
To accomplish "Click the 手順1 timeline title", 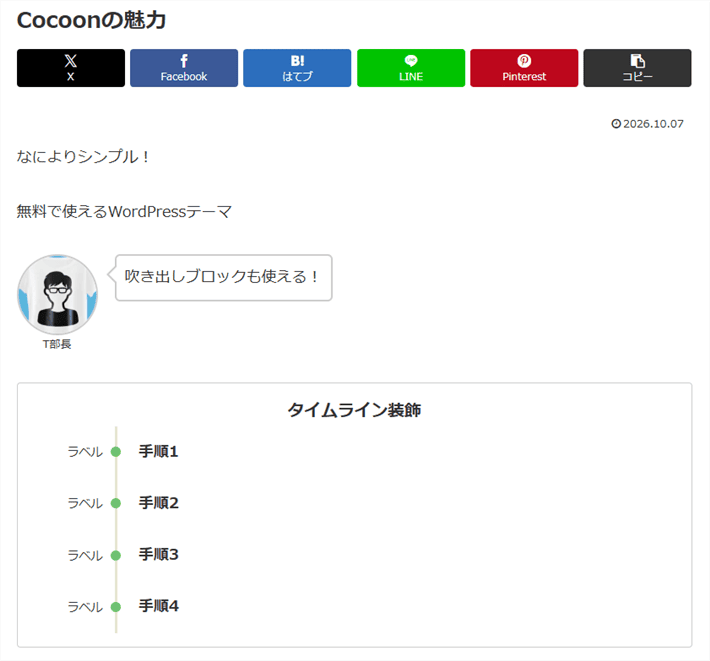I will coord(158,451).
